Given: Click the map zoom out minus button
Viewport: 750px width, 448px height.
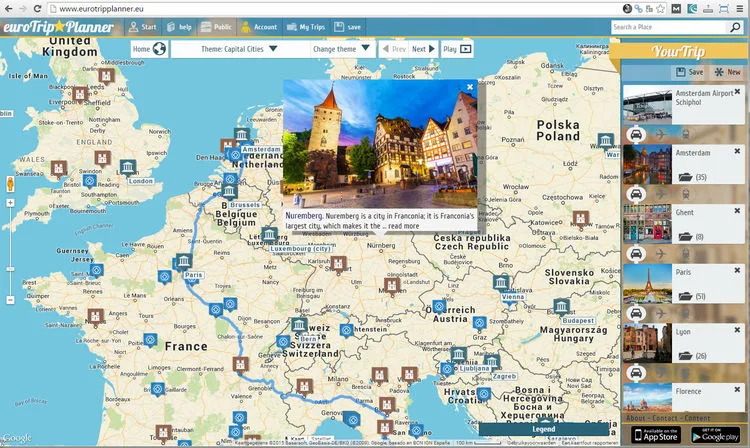Looking at the screenshot, I should tap(10, 300).
